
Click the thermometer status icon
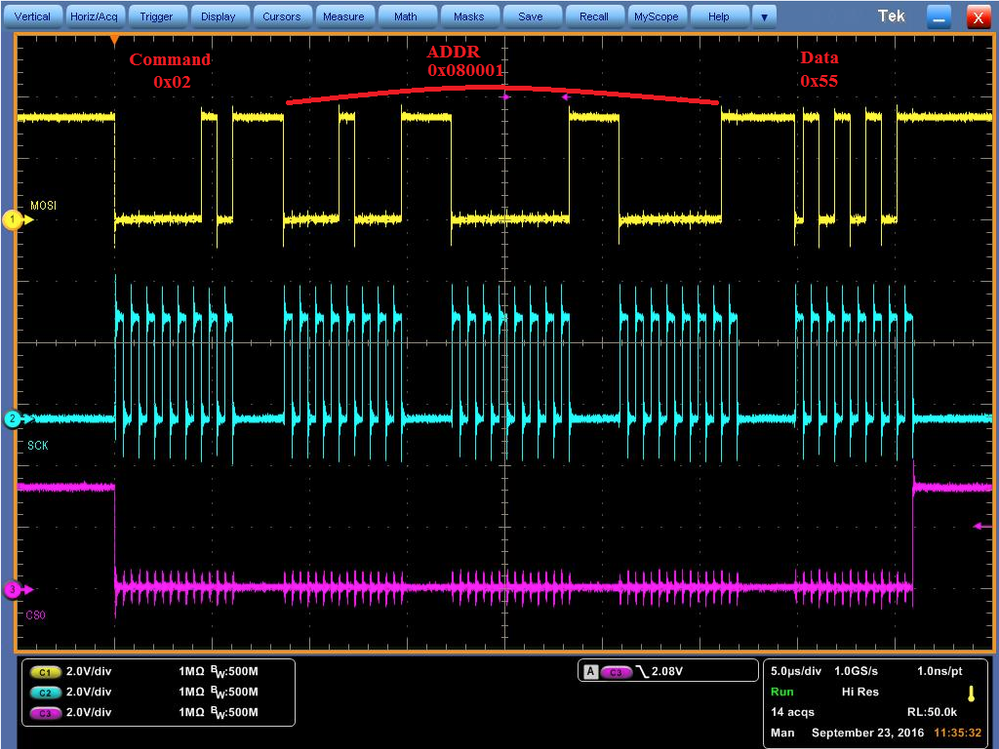pyautogui.click(x=971, y=694)
